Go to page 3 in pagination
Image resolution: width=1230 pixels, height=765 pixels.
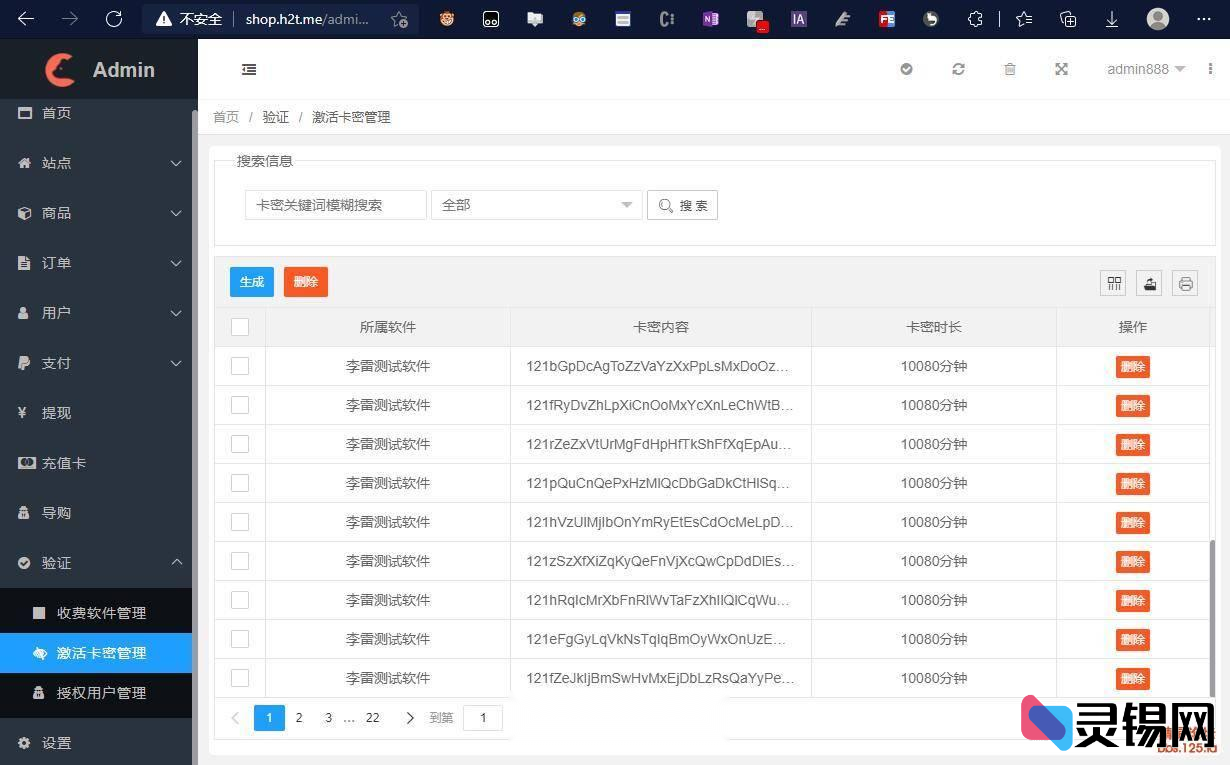click(328, 717)
